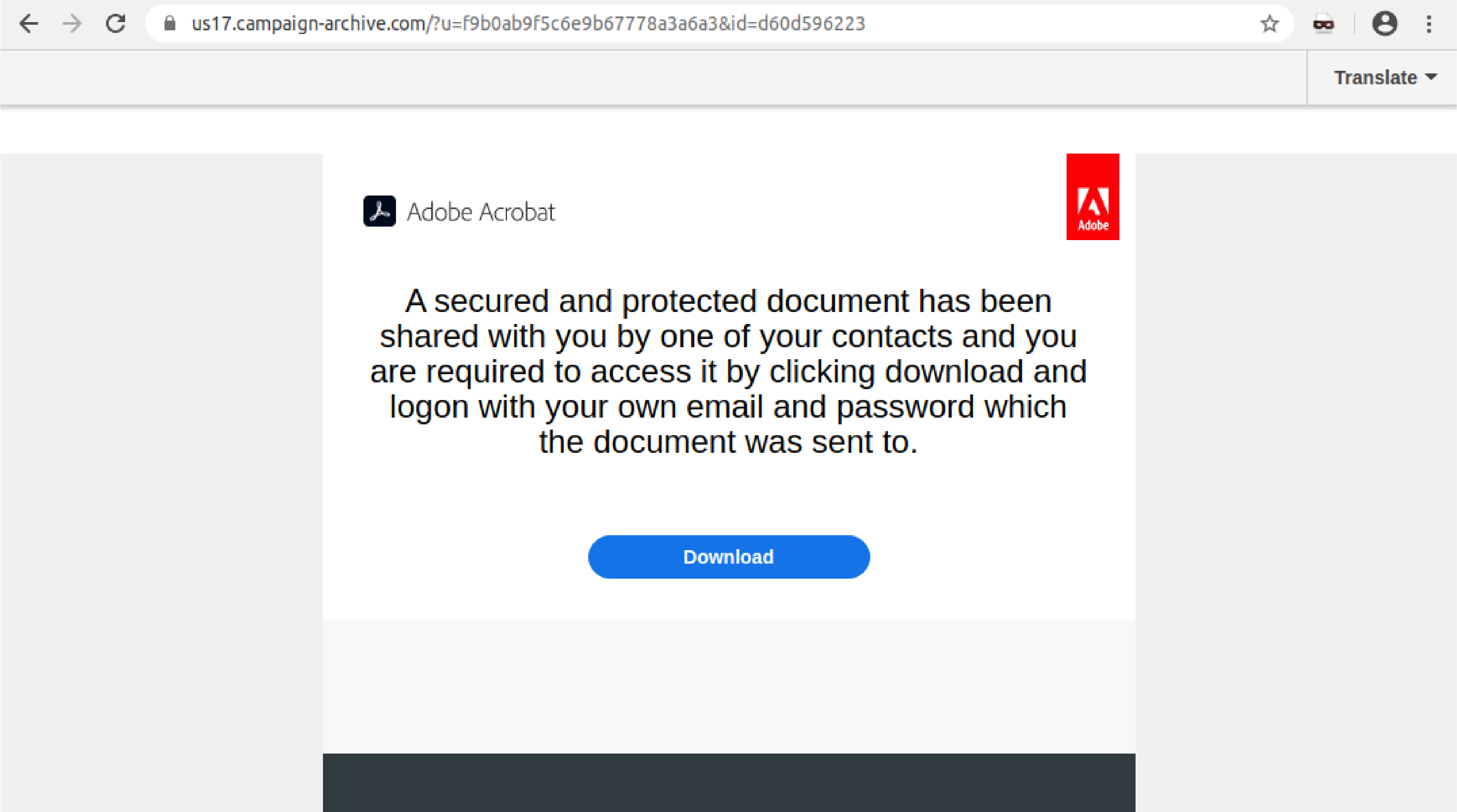1457x812 pixels.
Task: Click the Adobe logo icon top right
Action: (x=1093, y=196)
